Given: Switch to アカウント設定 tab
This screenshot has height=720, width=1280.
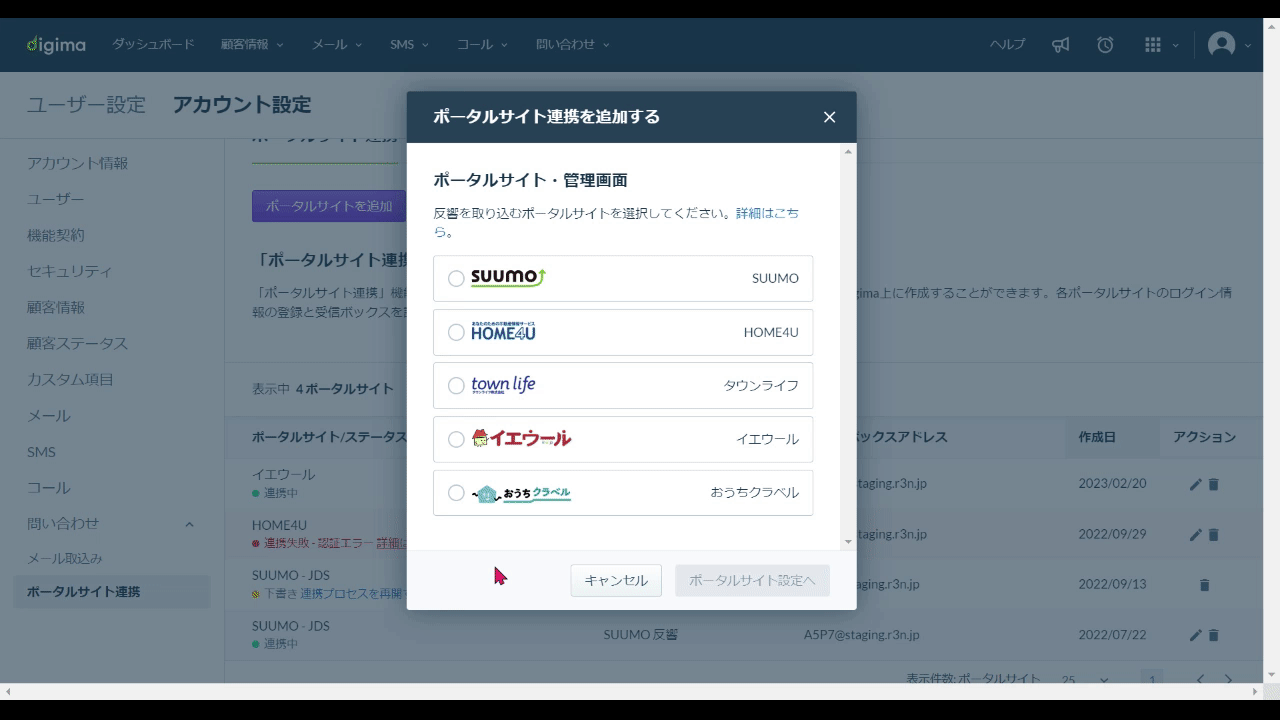Looking at the screenshot, I should coord(242,105).
